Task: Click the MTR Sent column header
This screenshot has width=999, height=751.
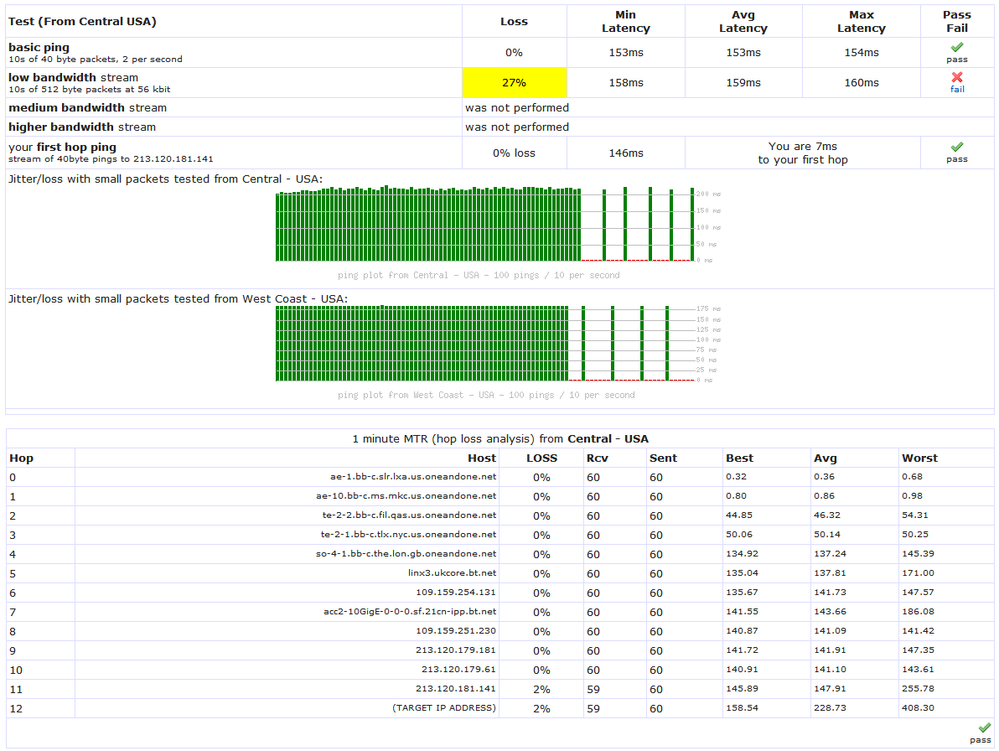Action: [x=663, y=458]
